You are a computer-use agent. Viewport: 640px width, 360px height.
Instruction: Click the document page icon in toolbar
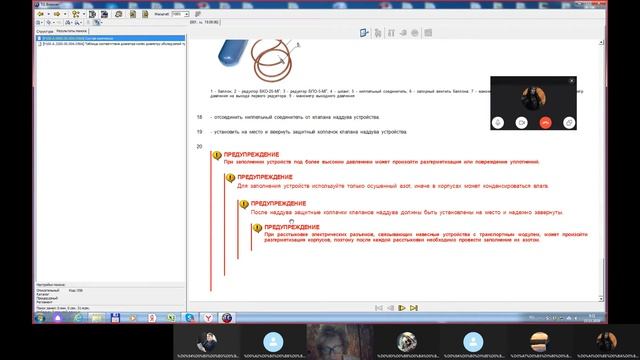[x=92, y=14]
